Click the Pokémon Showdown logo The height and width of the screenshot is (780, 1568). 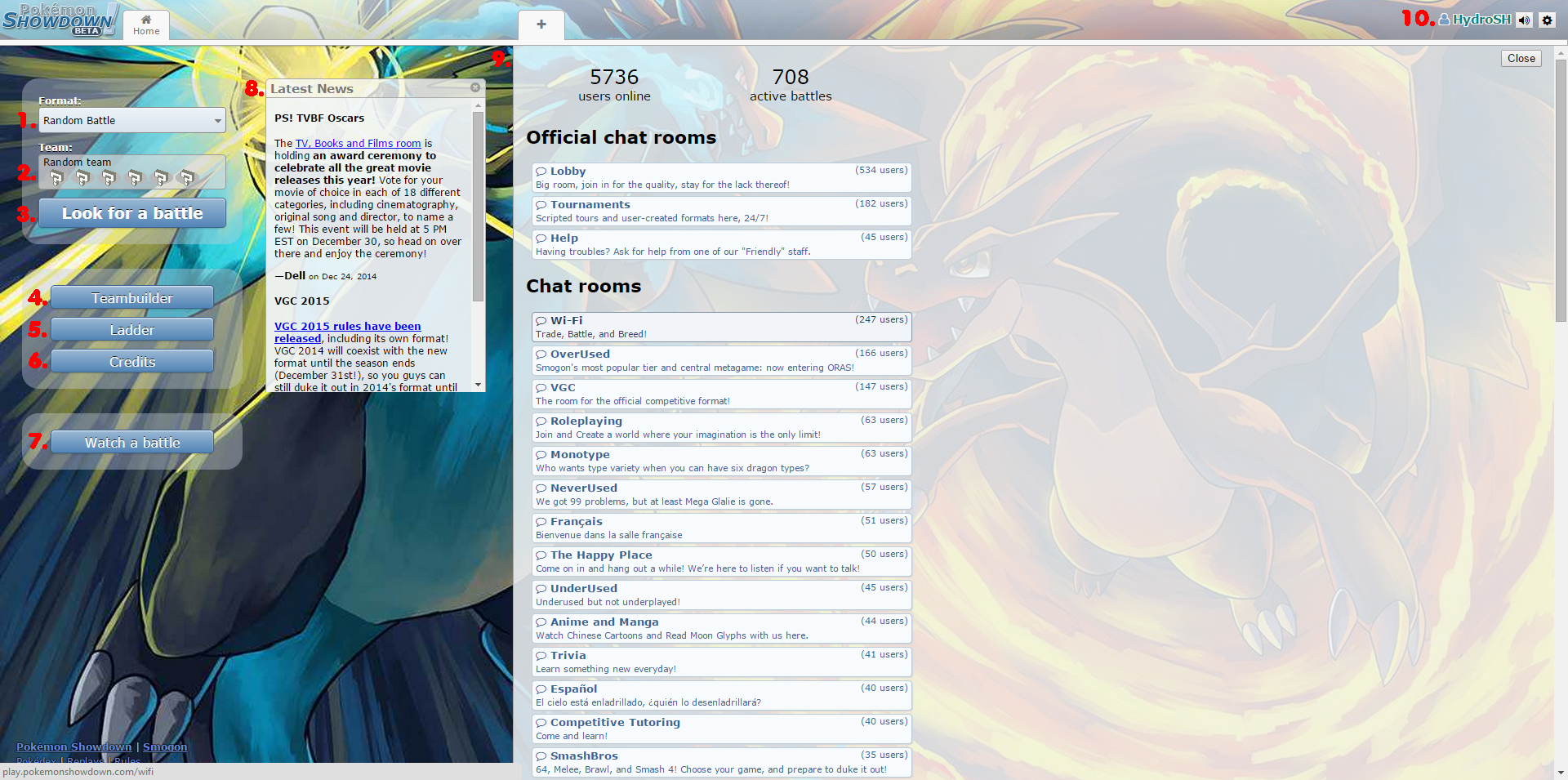click(59, 20)
